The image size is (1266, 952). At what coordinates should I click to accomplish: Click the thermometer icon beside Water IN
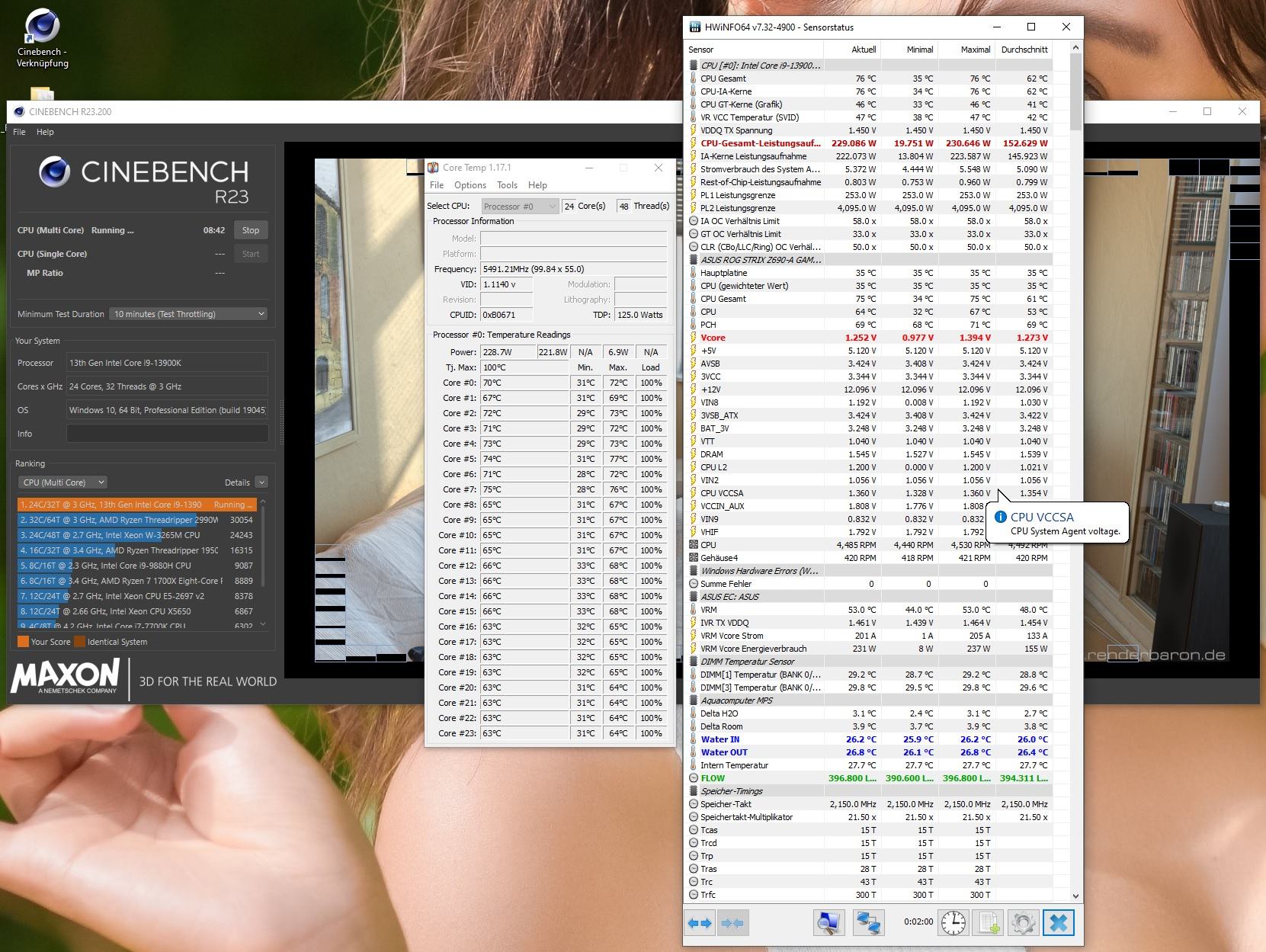coord(694,739)
